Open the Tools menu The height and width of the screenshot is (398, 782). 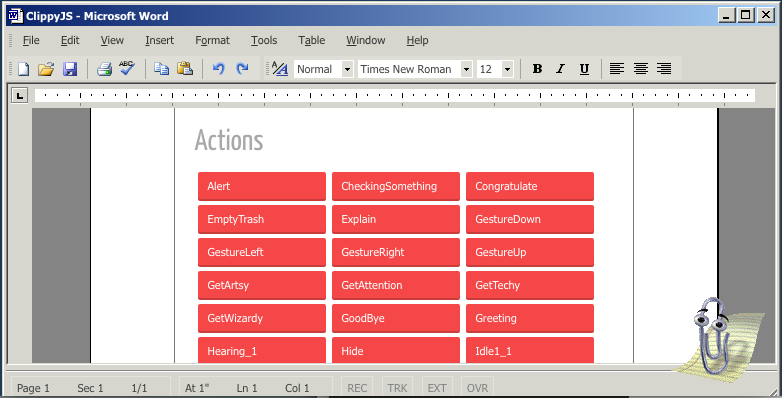click(x=264, y=40)
